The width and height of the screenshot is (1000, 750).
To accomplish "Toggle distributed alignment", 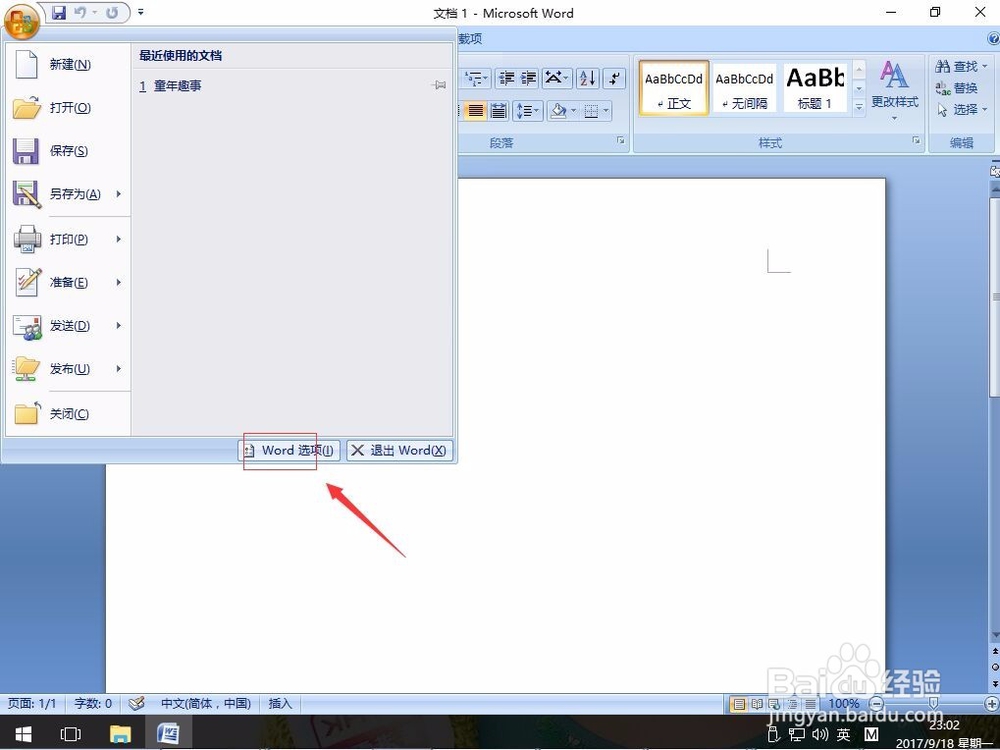I will pos(499,111).
